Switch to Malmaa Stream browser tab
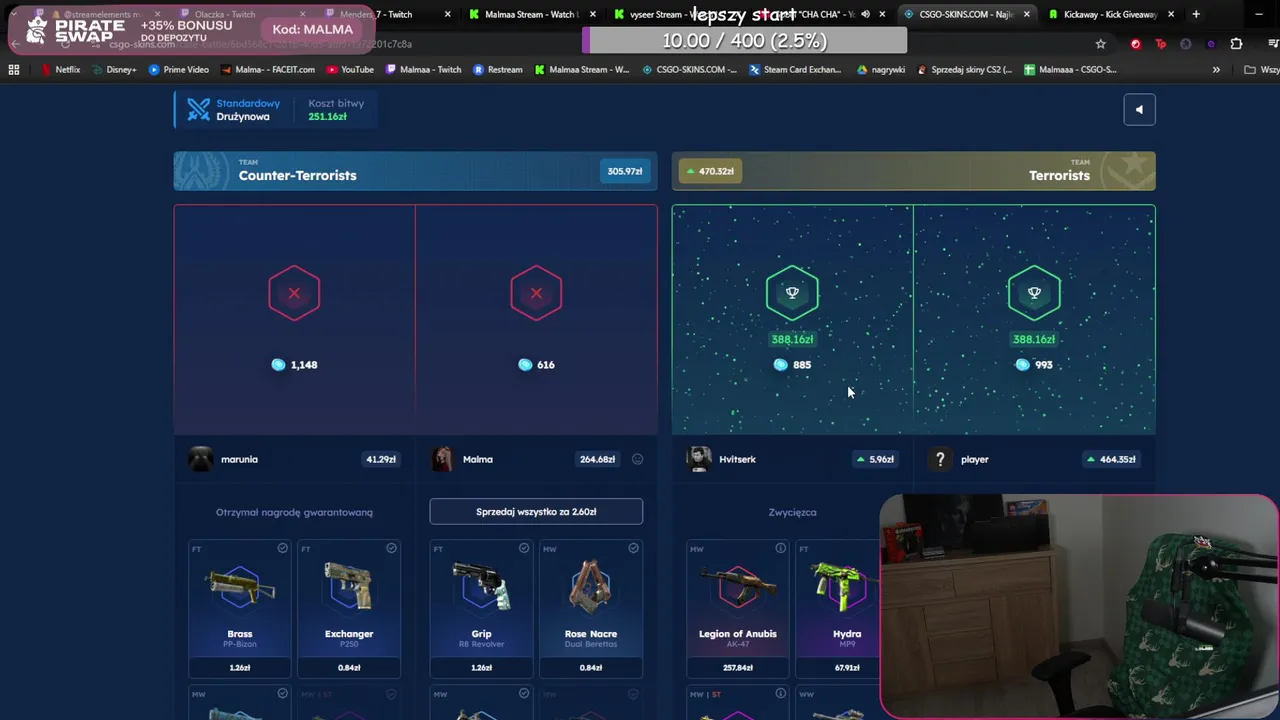Image resolution: width=1280 pixels, height=720 pixels. [x=523, y=14]
